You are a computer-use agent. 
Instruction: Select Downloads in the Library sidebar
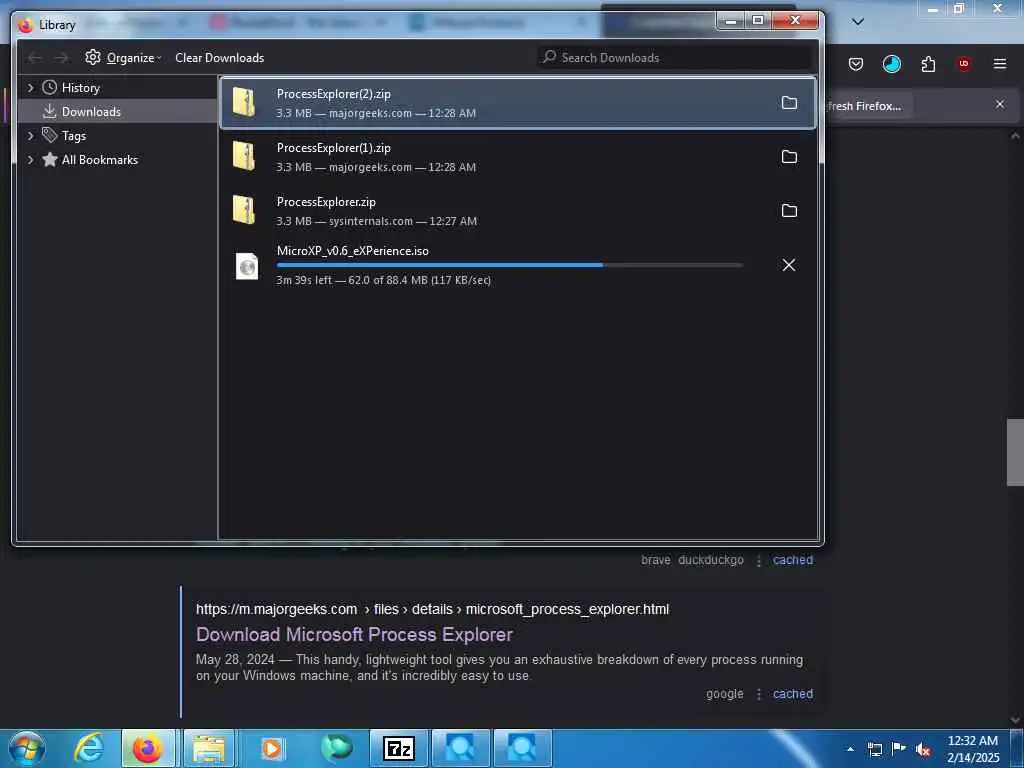tap(91, 112)
